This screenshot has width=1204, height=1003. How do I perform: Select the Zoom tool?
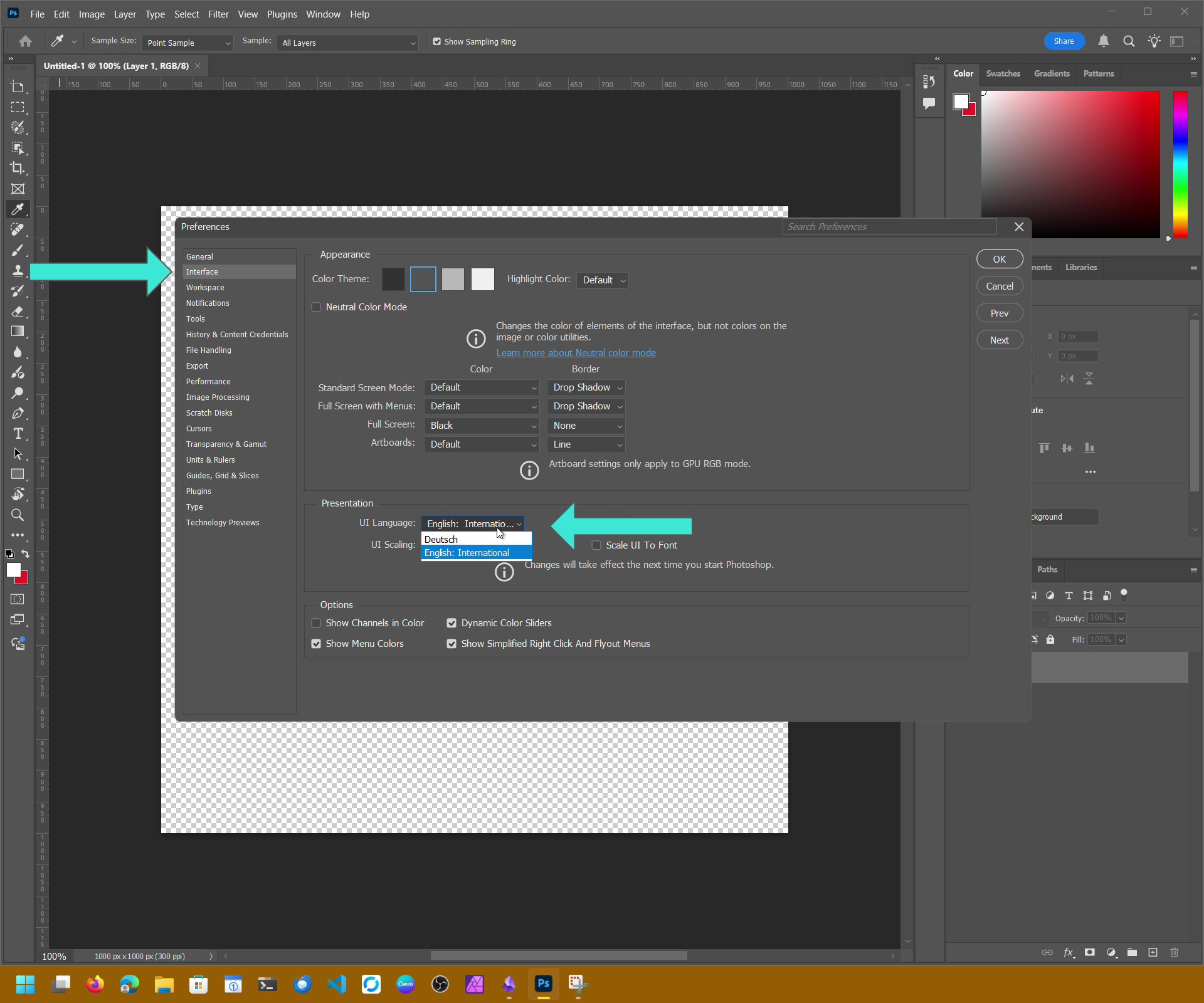pos(18,515)
